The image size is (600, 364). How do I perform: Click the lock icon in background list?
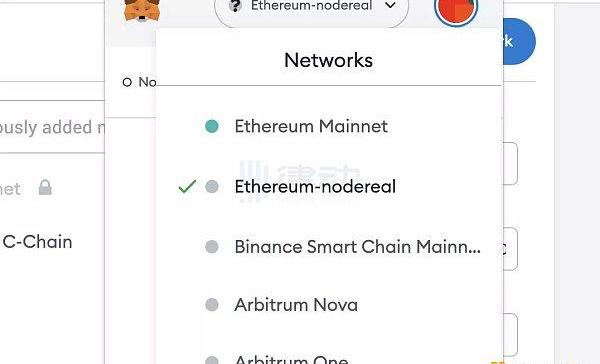click(x=45, y=187)
